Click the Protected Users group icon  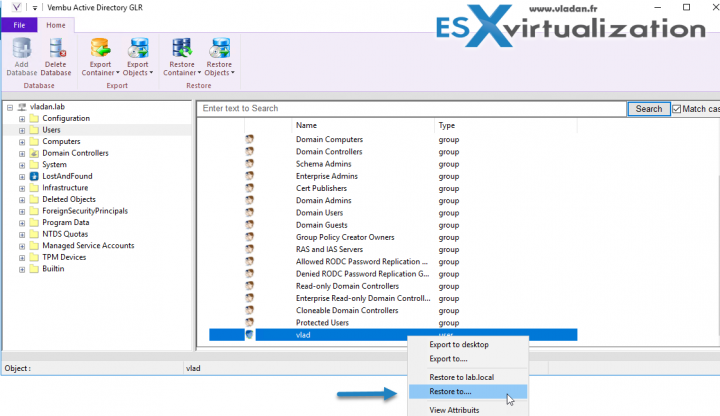click(x=249, y=322)
